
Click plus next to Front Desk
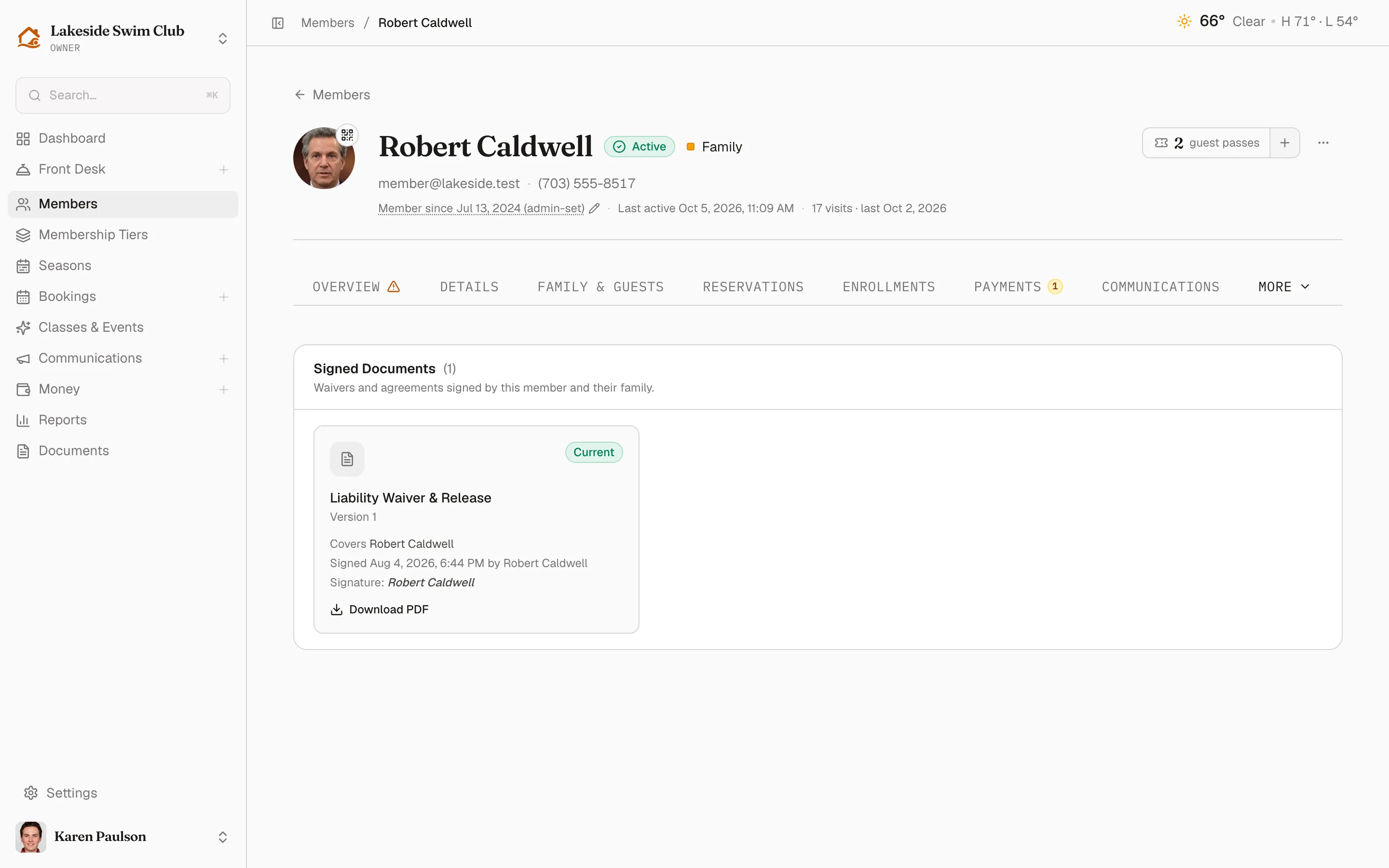pyautogui.click(x=224, y=169)
